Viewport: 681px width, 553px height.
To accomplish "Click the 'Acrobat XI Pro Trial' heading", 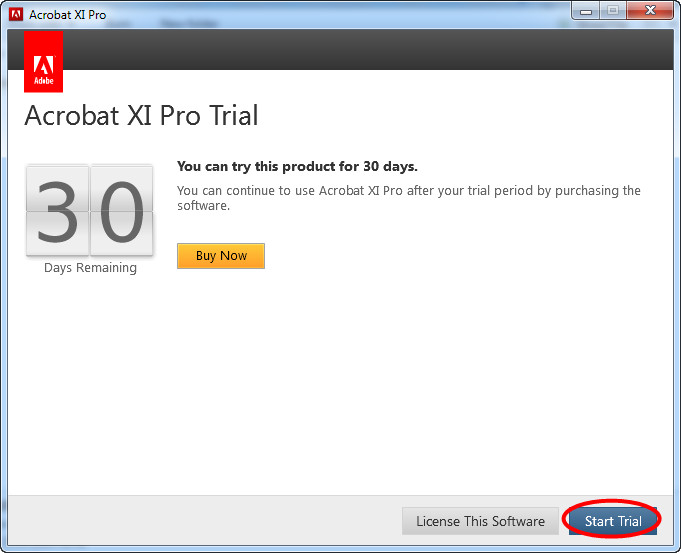I will pyautogui.click(x=141, y=116).
